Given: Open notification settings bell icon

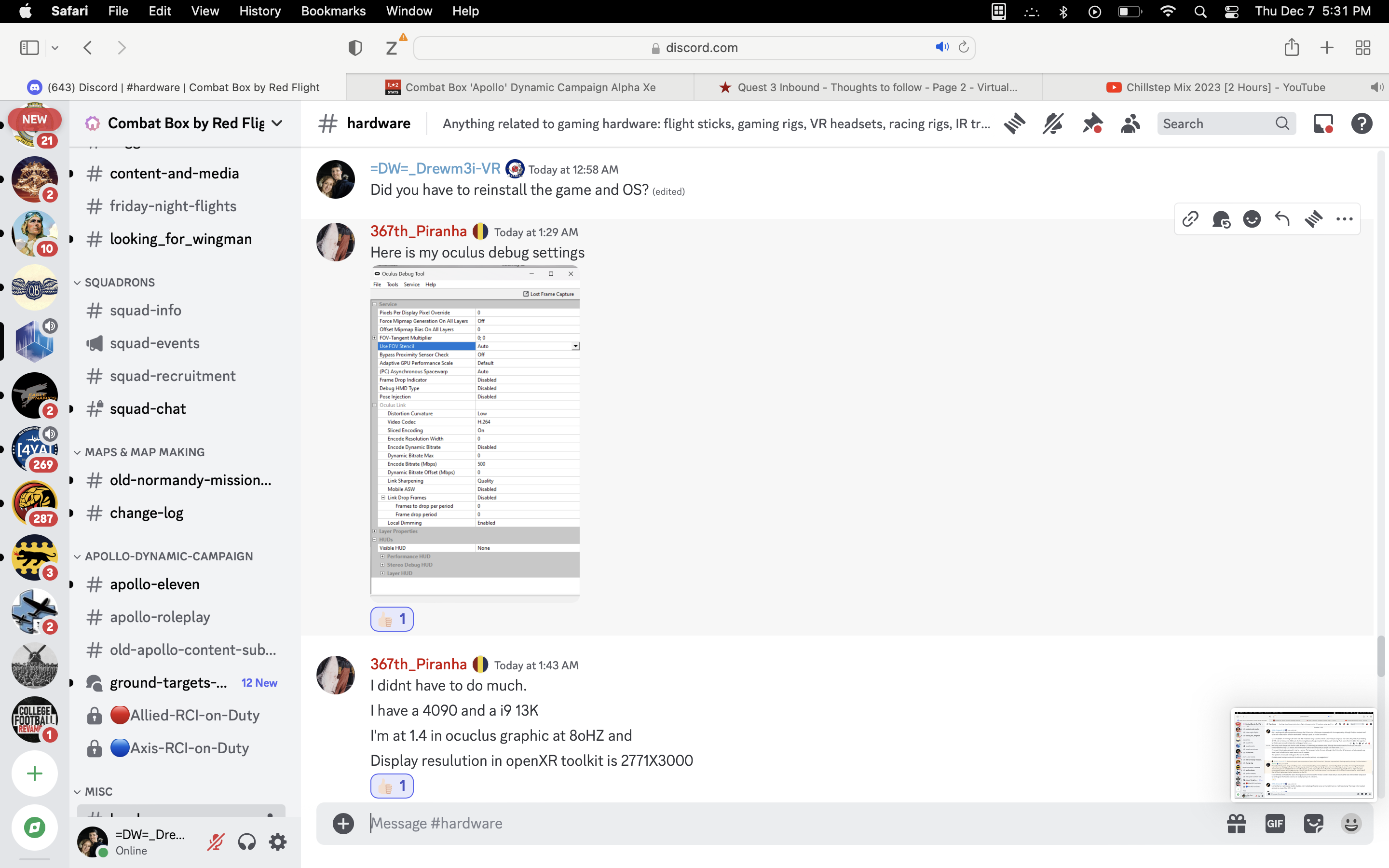Looking at the screenshot, I should 1053,123.
